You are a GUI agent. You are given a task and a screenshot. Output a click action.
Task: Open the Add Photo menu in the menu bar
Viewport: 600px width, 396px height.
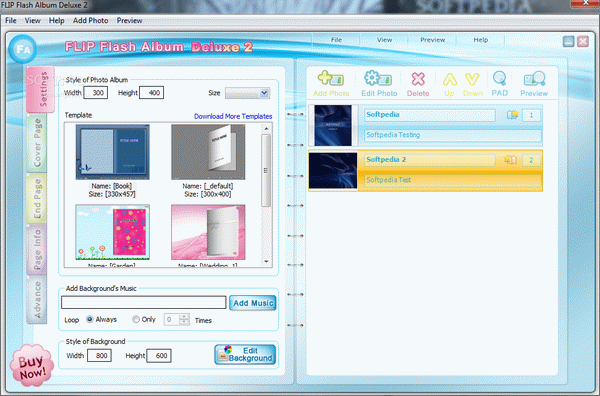coord(90,21)
